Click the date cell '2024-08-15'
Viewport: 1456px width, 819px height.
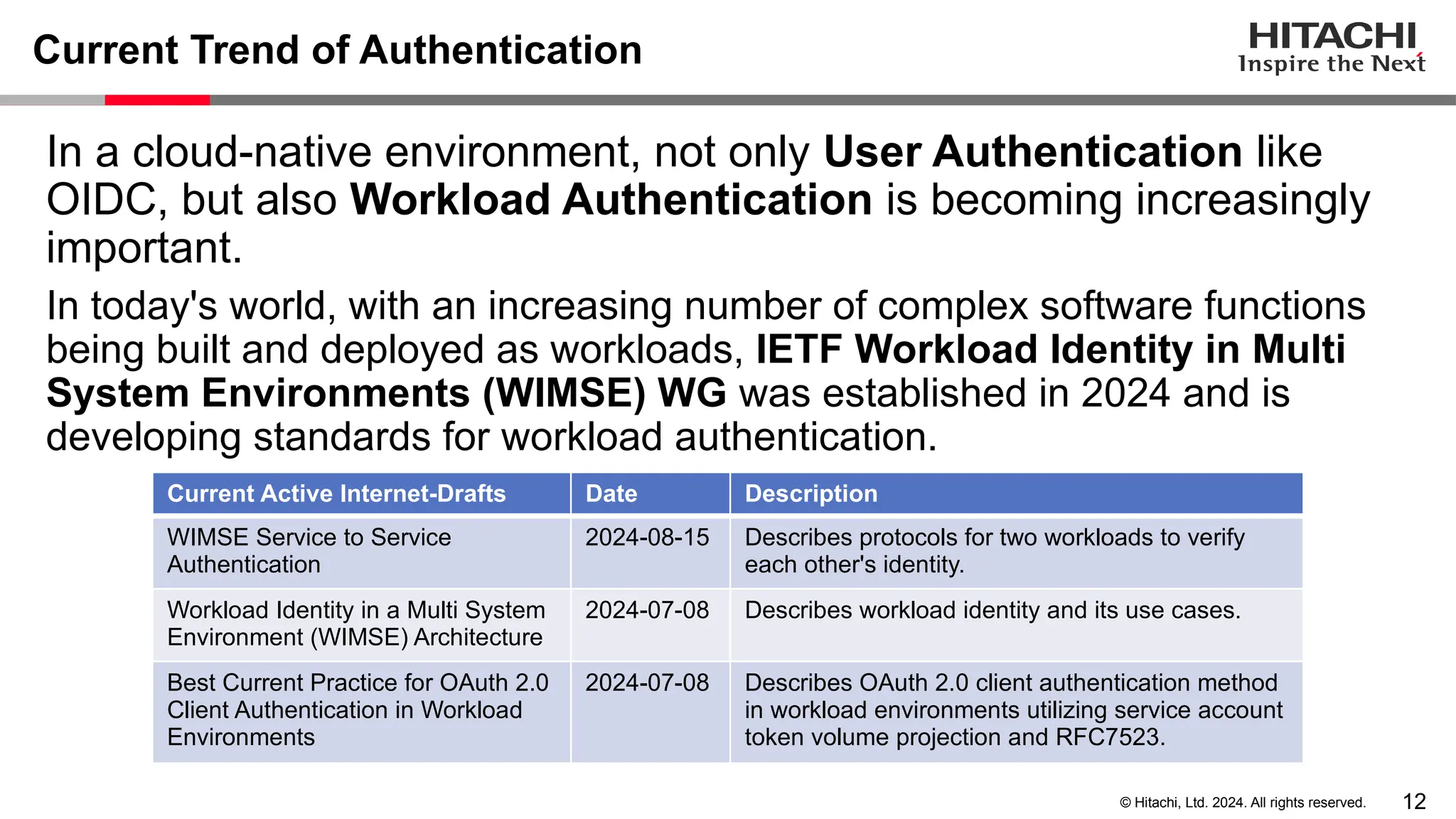(651, 552)
